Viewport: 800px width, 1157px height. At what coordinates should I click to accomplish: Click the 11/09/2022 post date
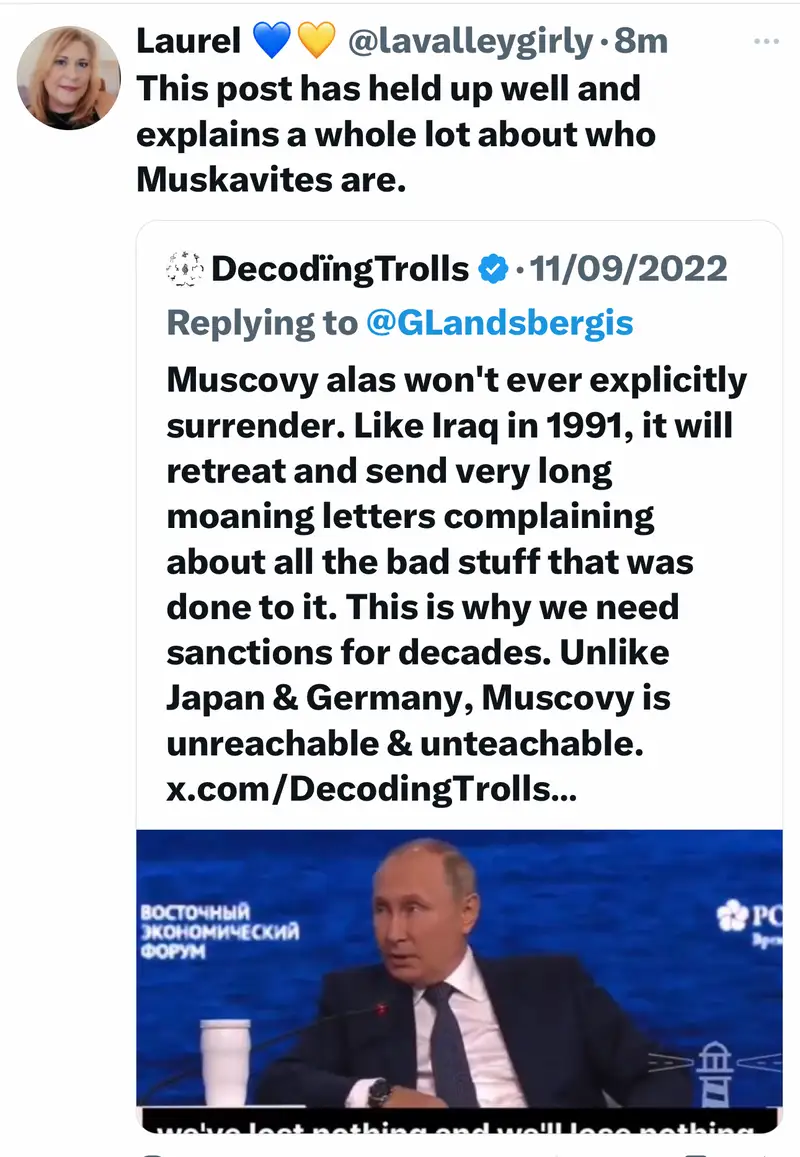coord(628,269)
